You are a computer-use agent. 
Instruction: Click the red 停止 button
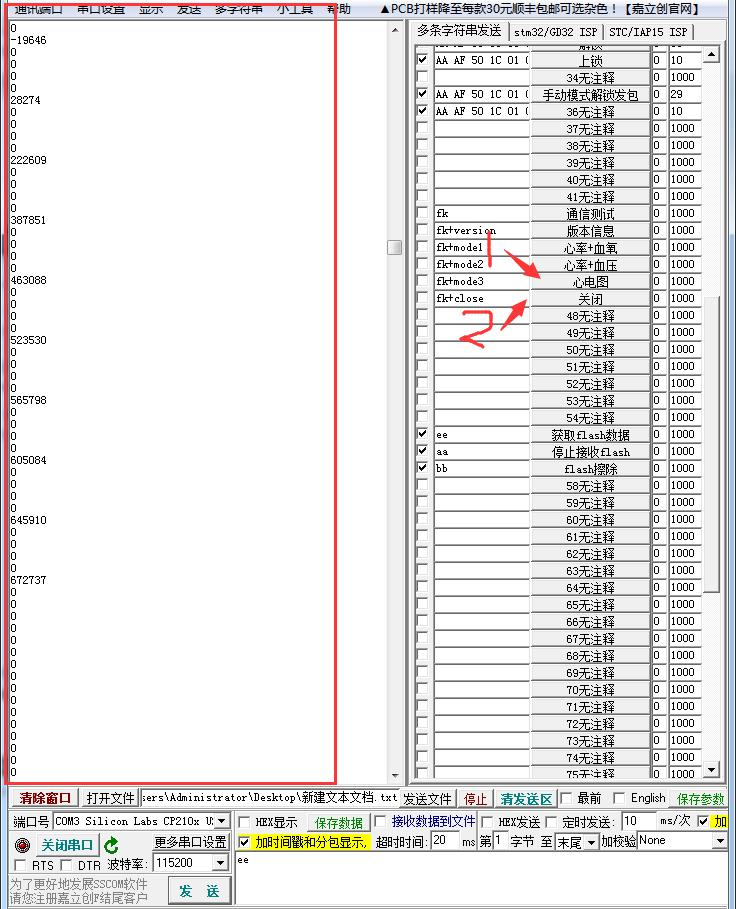[x=475, y=799]
